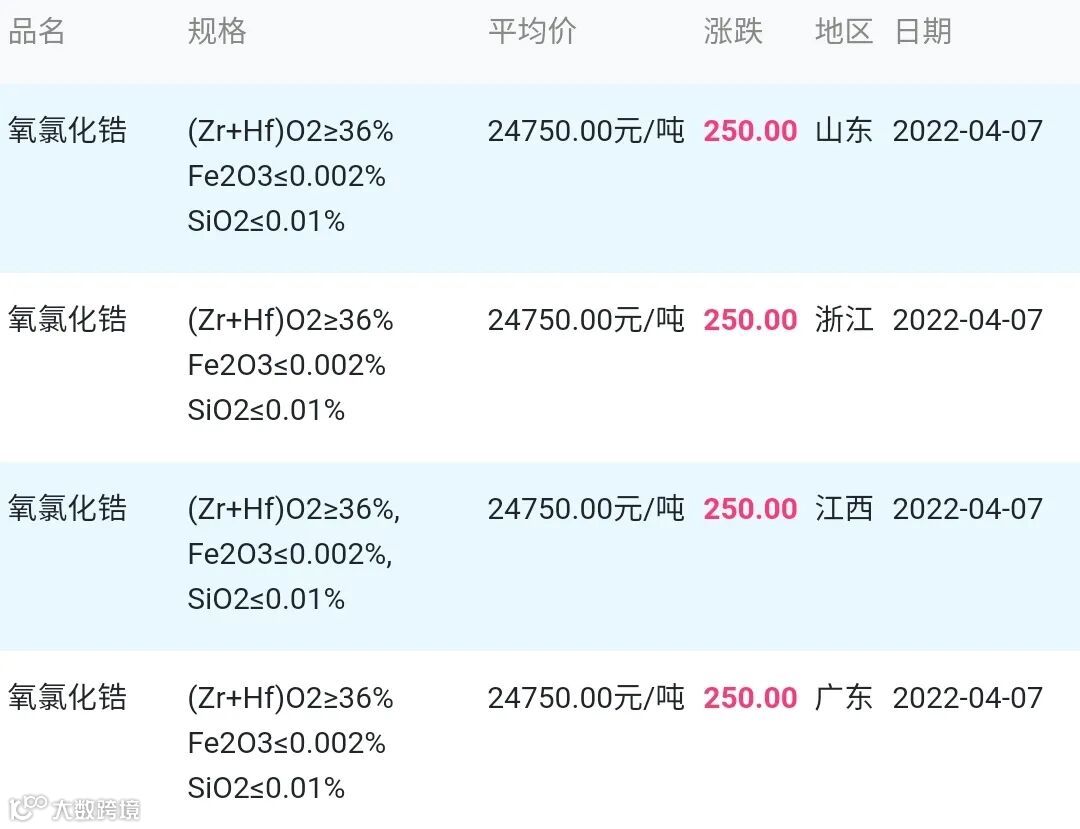Click the 涨跌 column header
Viewport: 1080px width, 829px height.
click(733, 31)
